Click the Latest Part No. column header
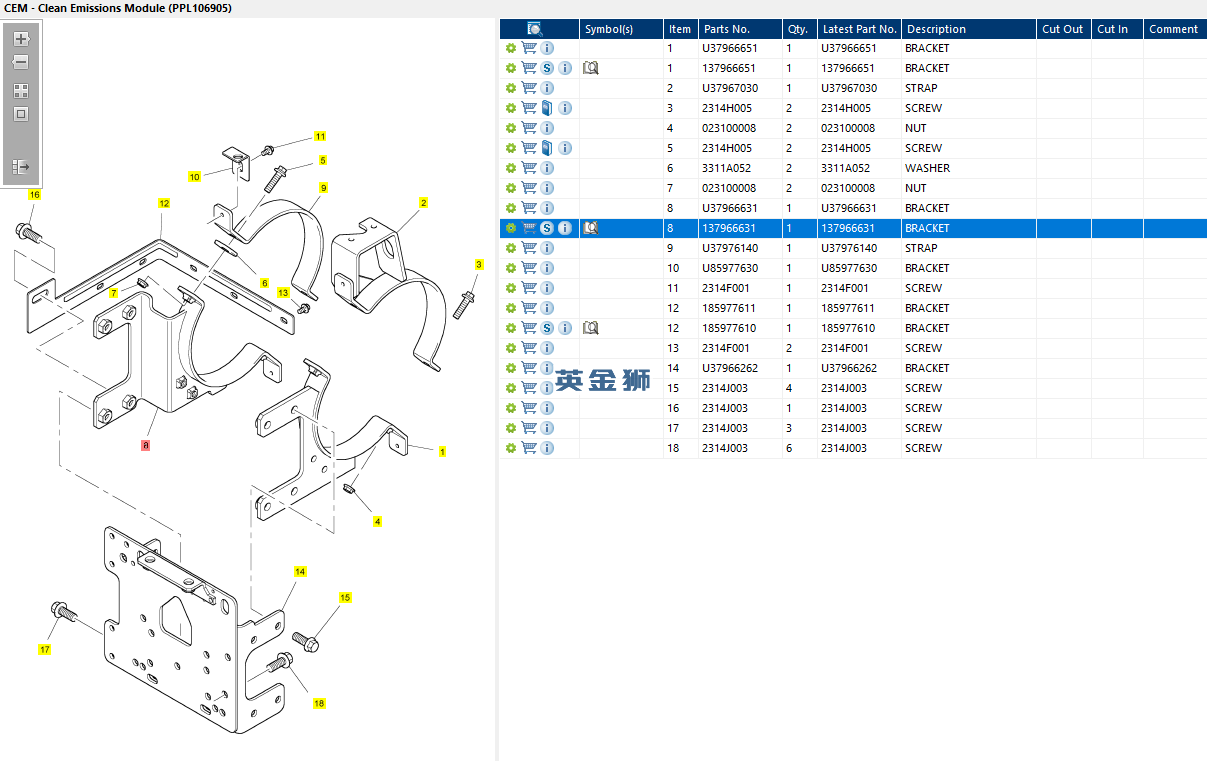This screenshot has width=1207, height=761. point(859,29)
